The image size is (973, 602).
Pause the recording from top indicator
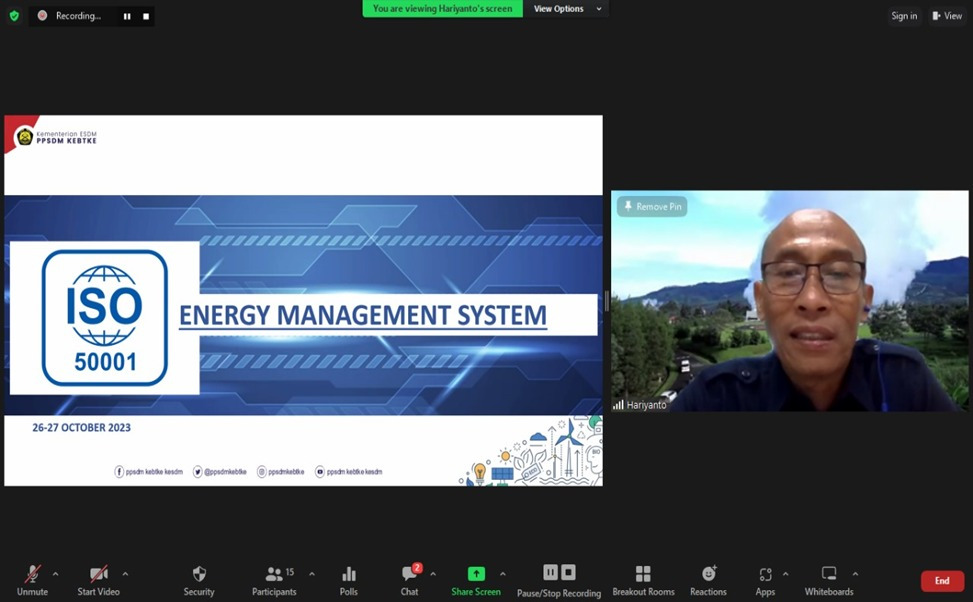click(x=127, y=17)
